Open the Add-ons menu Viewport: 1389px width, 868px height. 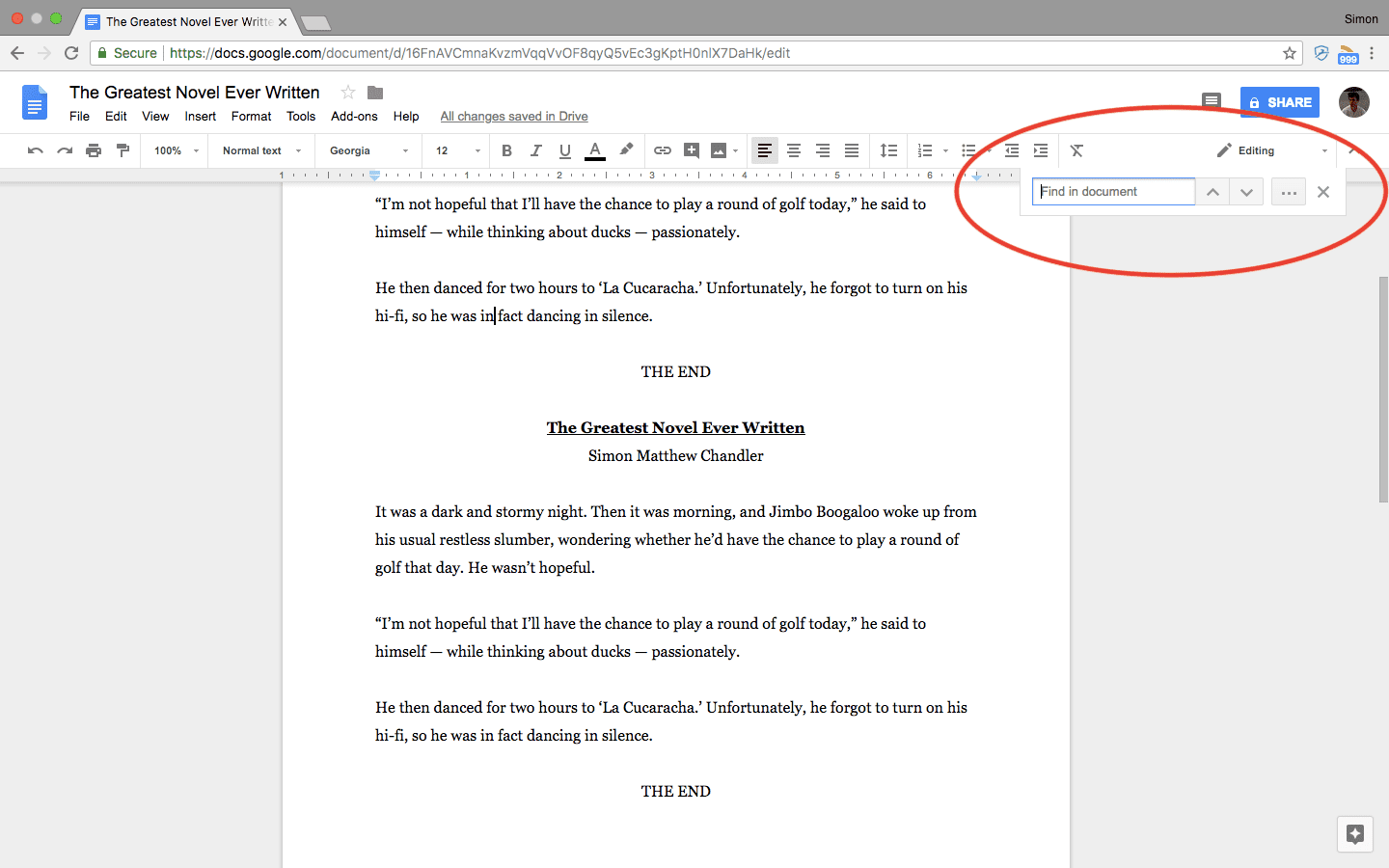click(x=354, y=116)
